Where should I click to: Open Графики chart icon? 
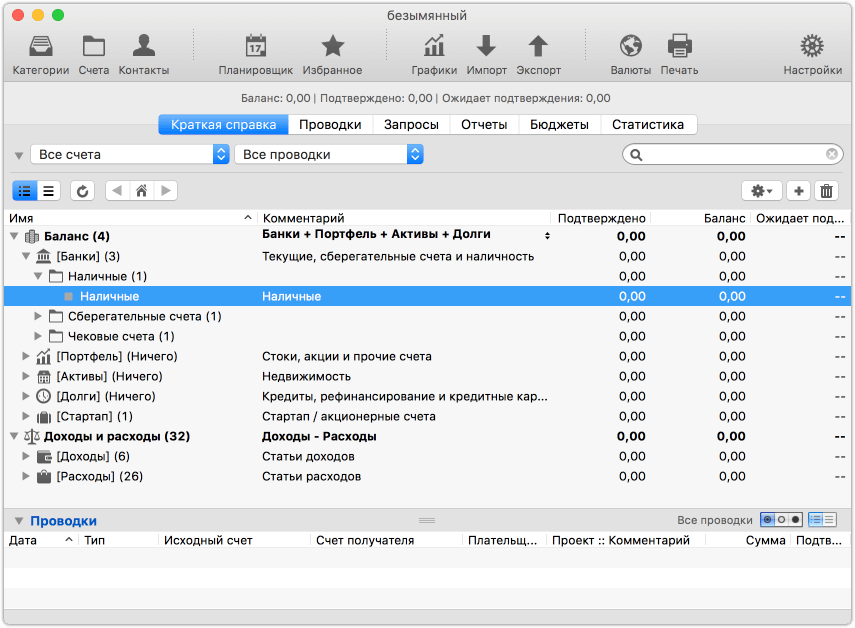pyautogui.click(x=434, y=46)
